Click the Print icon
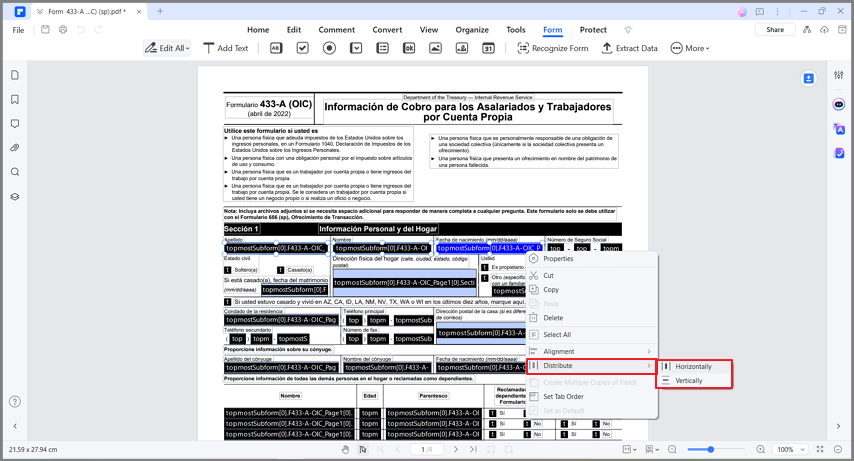Image resolution: width=854 pixels, height=461 pixels. [63, 29]
